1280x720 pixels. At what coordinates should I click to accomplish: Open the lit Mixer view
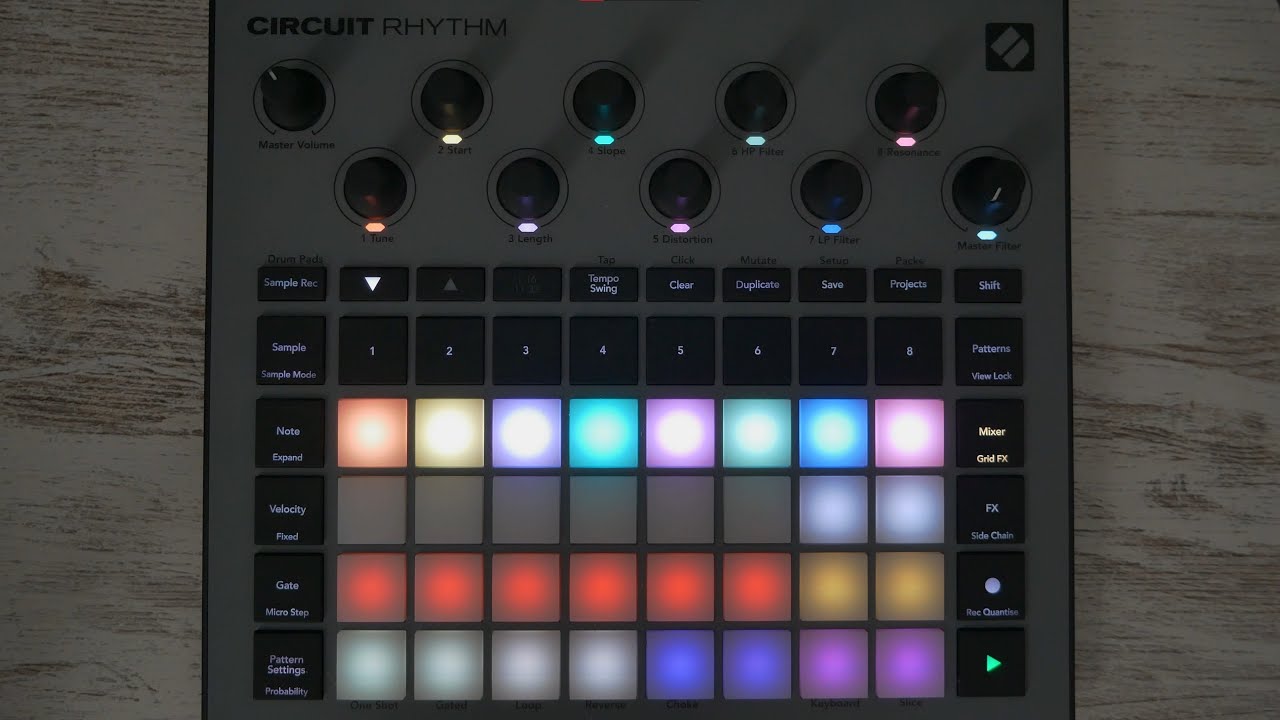(991, 433)
